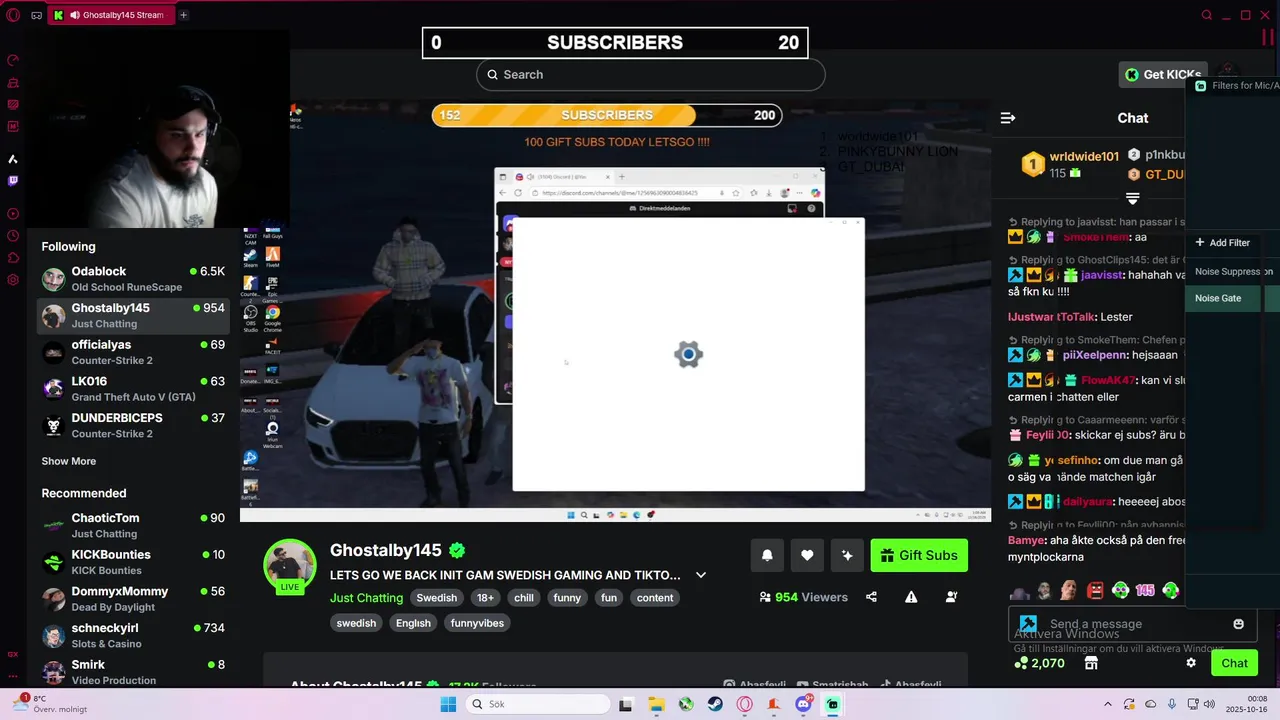
Task: Open the player icon in Opera sidebar
Action: [13, 214]
